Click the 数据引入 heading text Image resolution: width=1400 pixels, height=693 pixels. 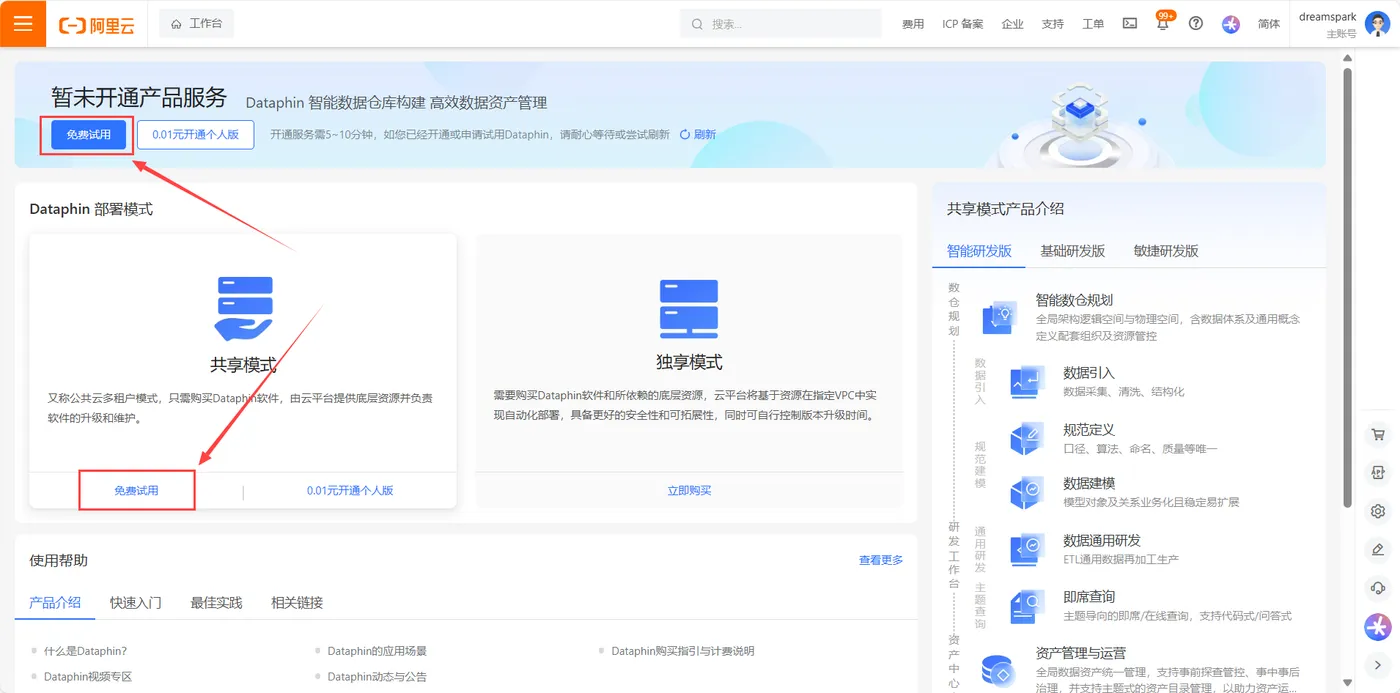pyautogui.click(x=1089, y=373)
